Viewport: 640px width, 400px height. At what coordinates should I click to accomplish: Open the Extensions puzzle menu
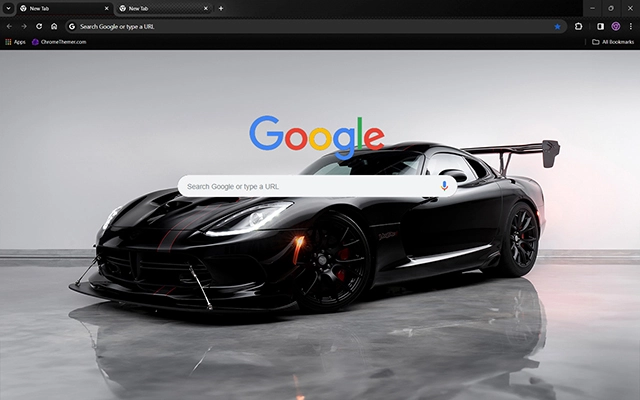click(x=578, y=27)
